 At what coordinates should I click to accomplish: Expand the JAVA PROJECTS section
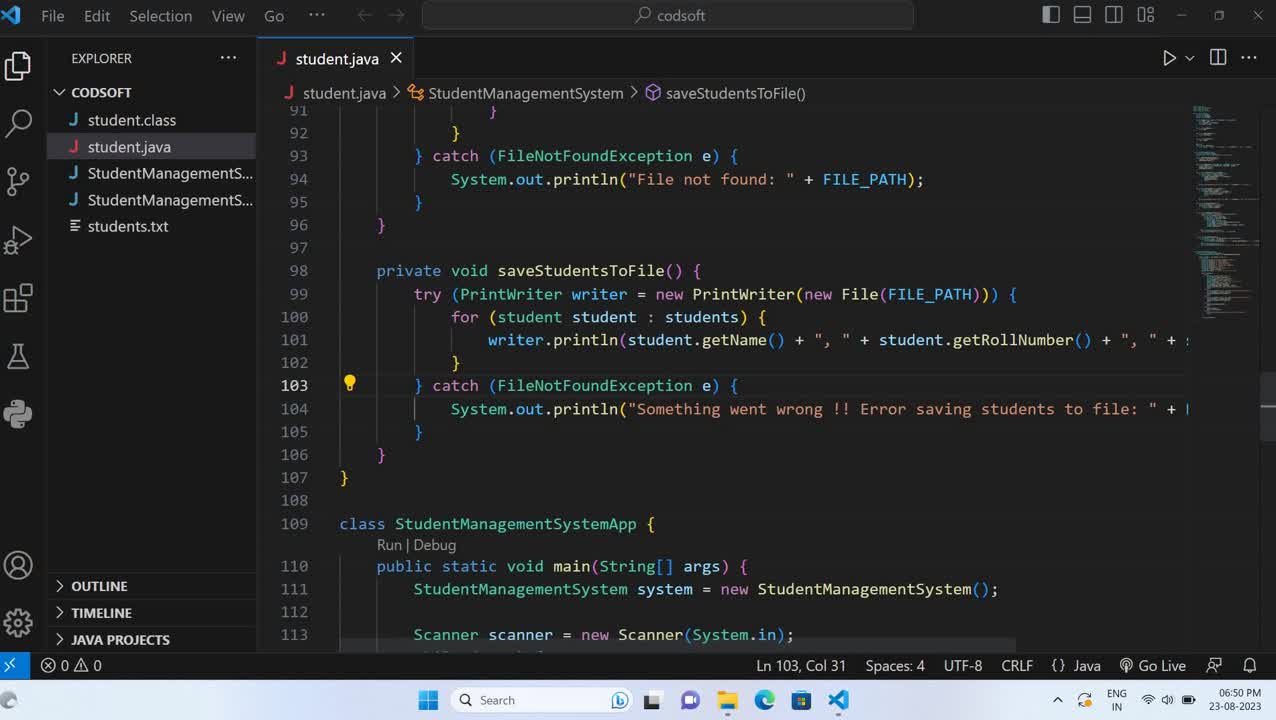click(120, 640)
